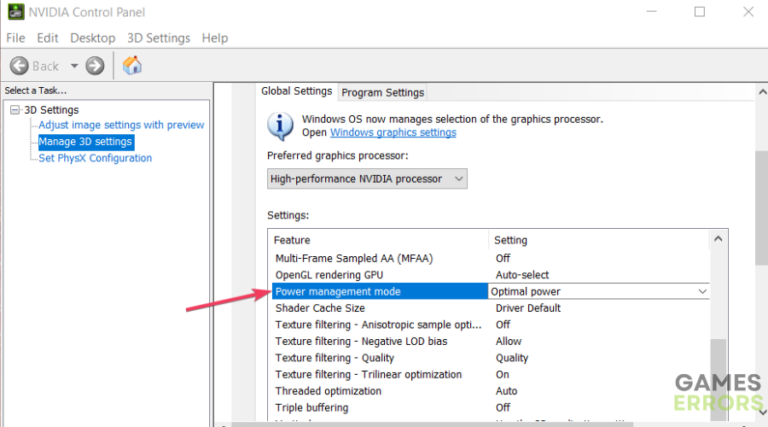Screen dimensions: 768x427
Task: Open the Home icon in toolbar
Action: pyautogui.click(x=132, y=66)
